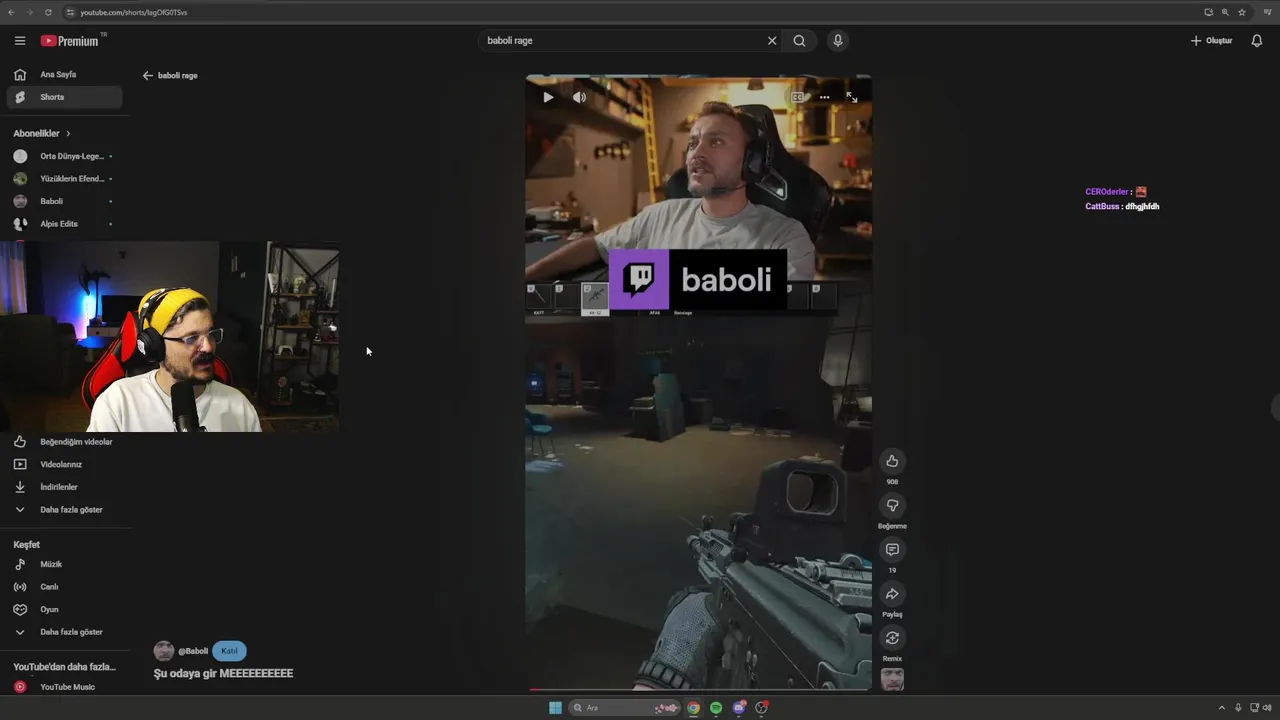Show hidden tray icons chevron

click(x=1221, y=708)
